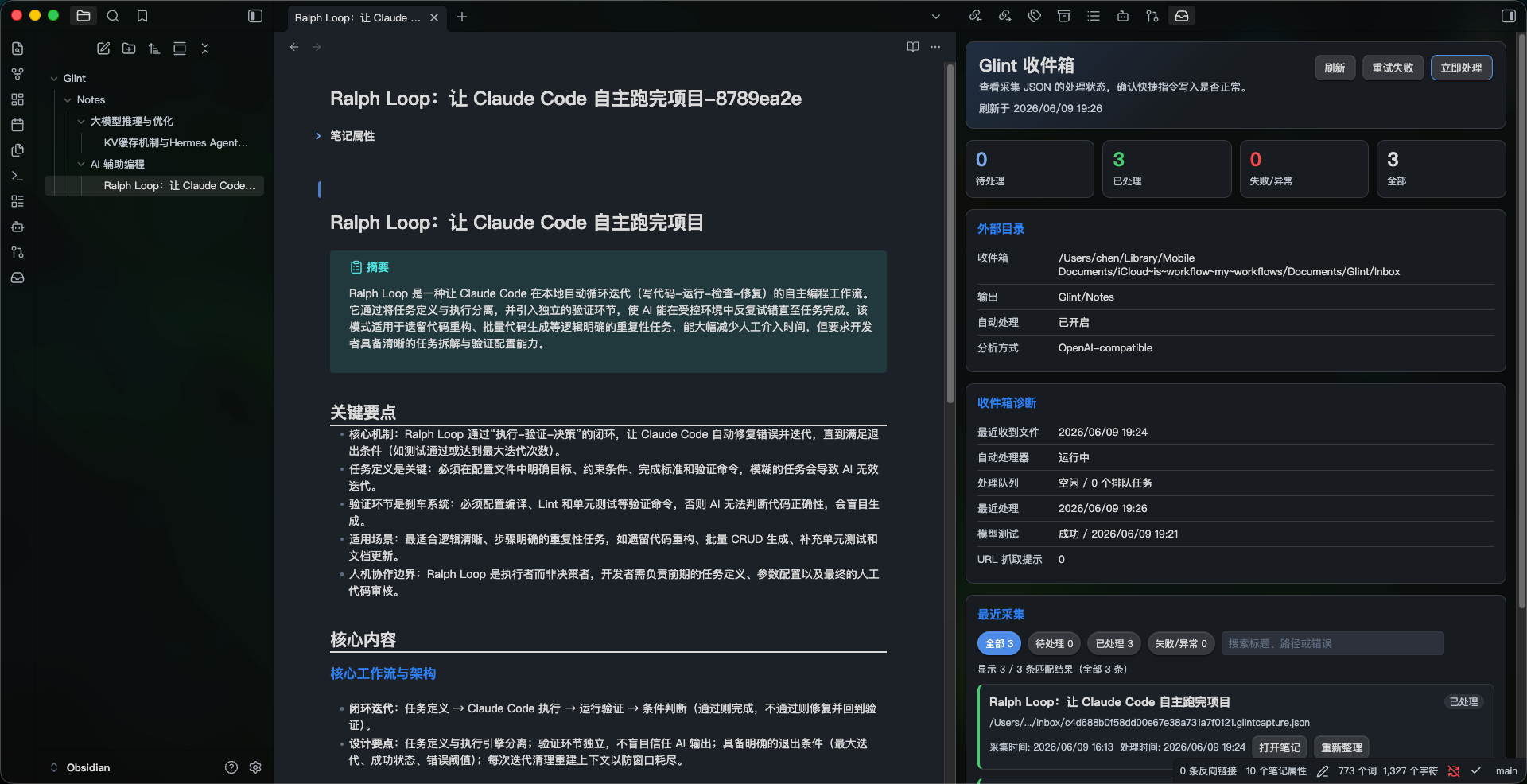Open the note's more options menu
Viewport: 1527px width, 784px height.
pos(935,47)
